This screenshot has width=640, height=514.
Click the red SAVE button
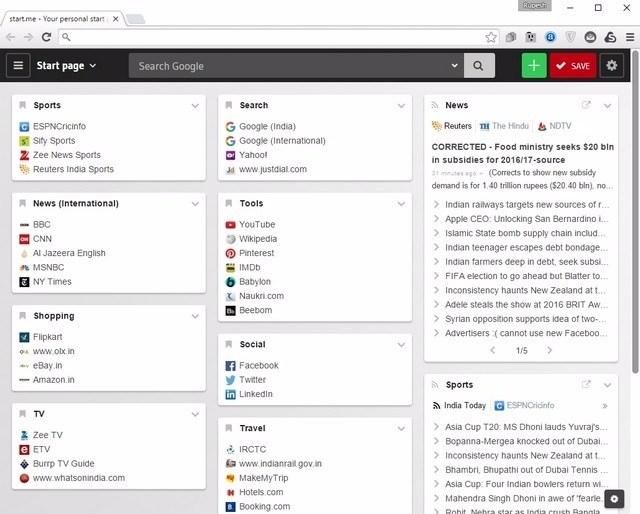[573, 66]
